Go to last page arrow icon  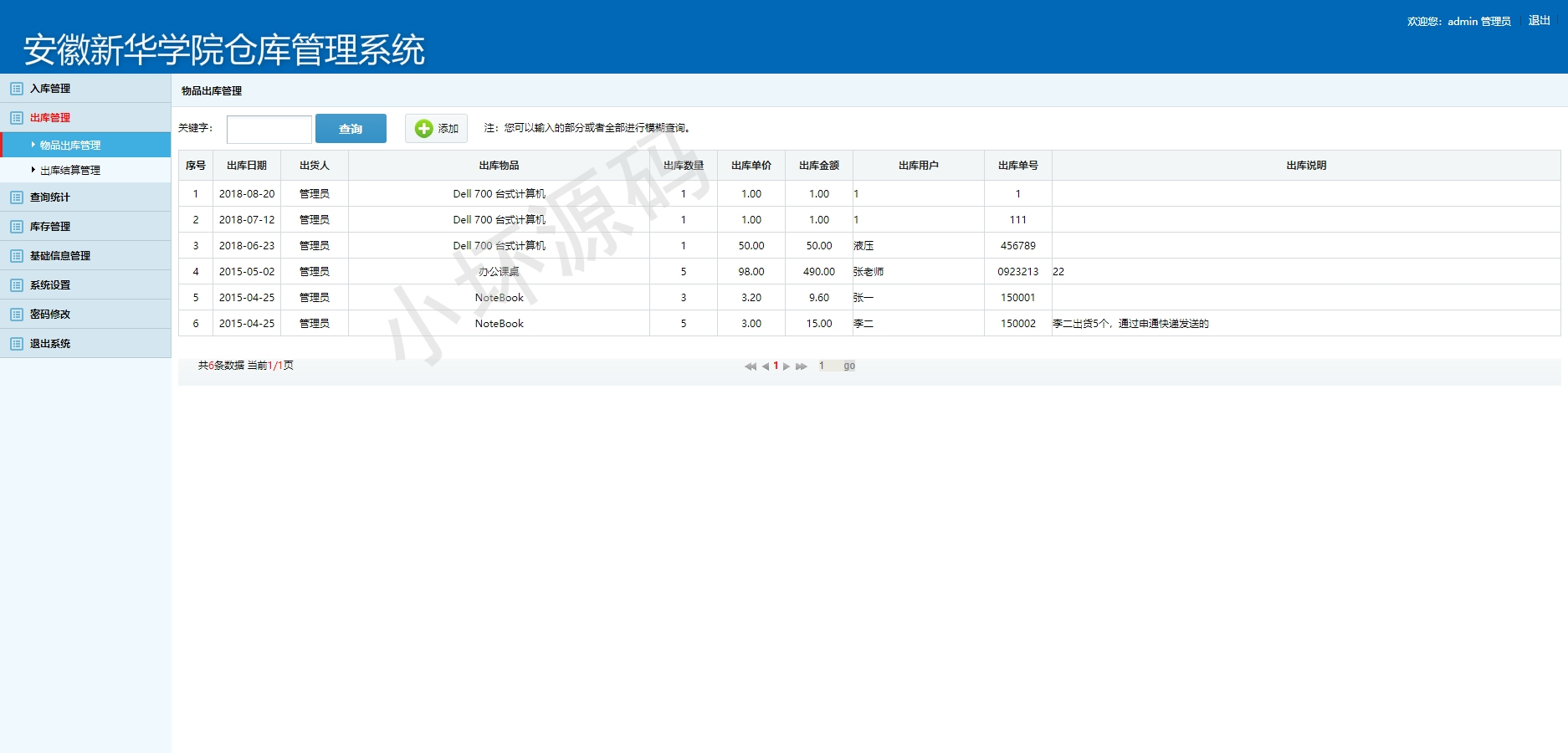[802, 366]
